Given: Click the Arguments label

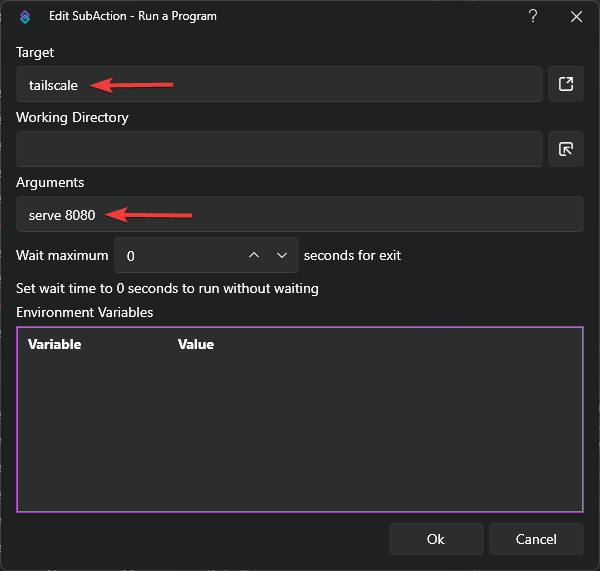Looking at the screenshot, I should pos(50,183).
